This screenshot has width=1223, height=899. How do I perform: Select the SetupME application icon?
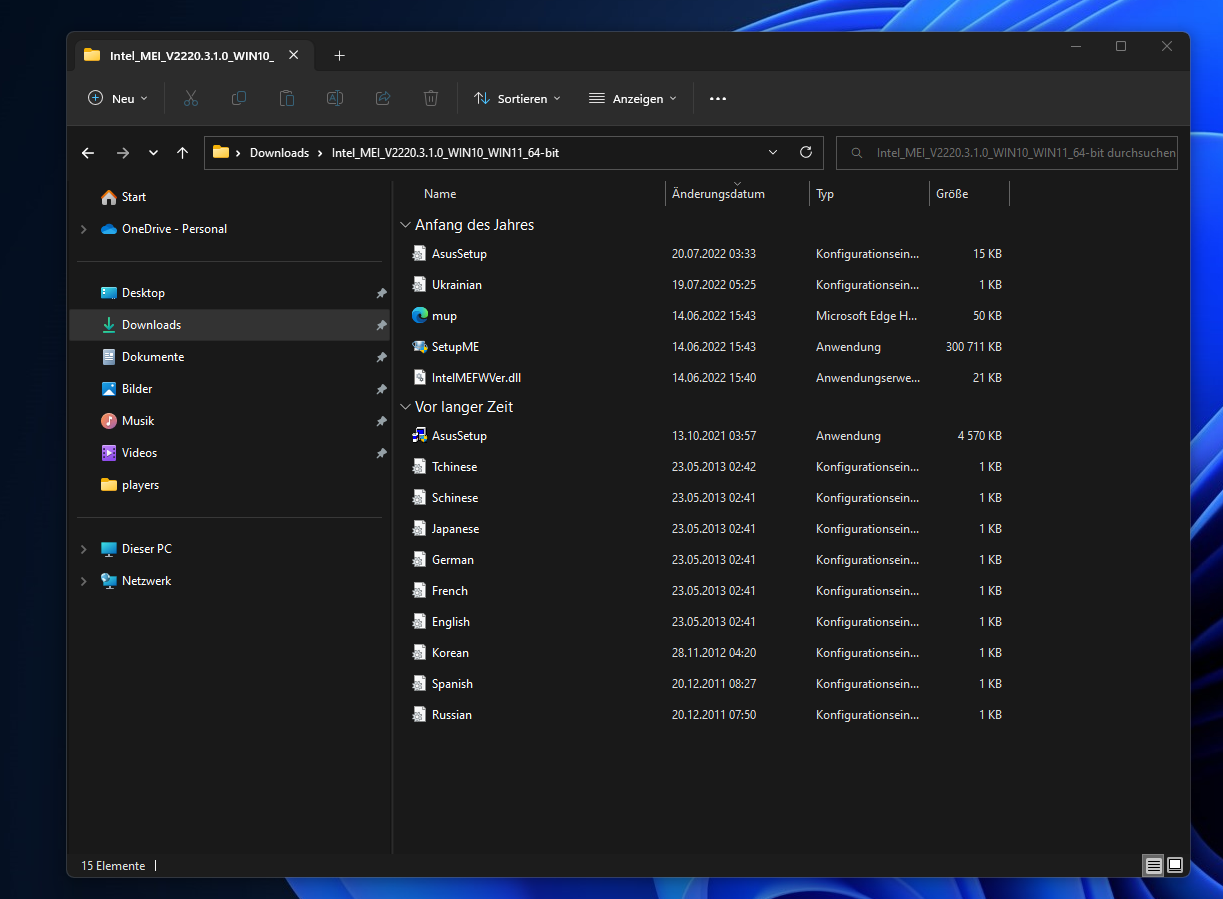pos(420,346)
